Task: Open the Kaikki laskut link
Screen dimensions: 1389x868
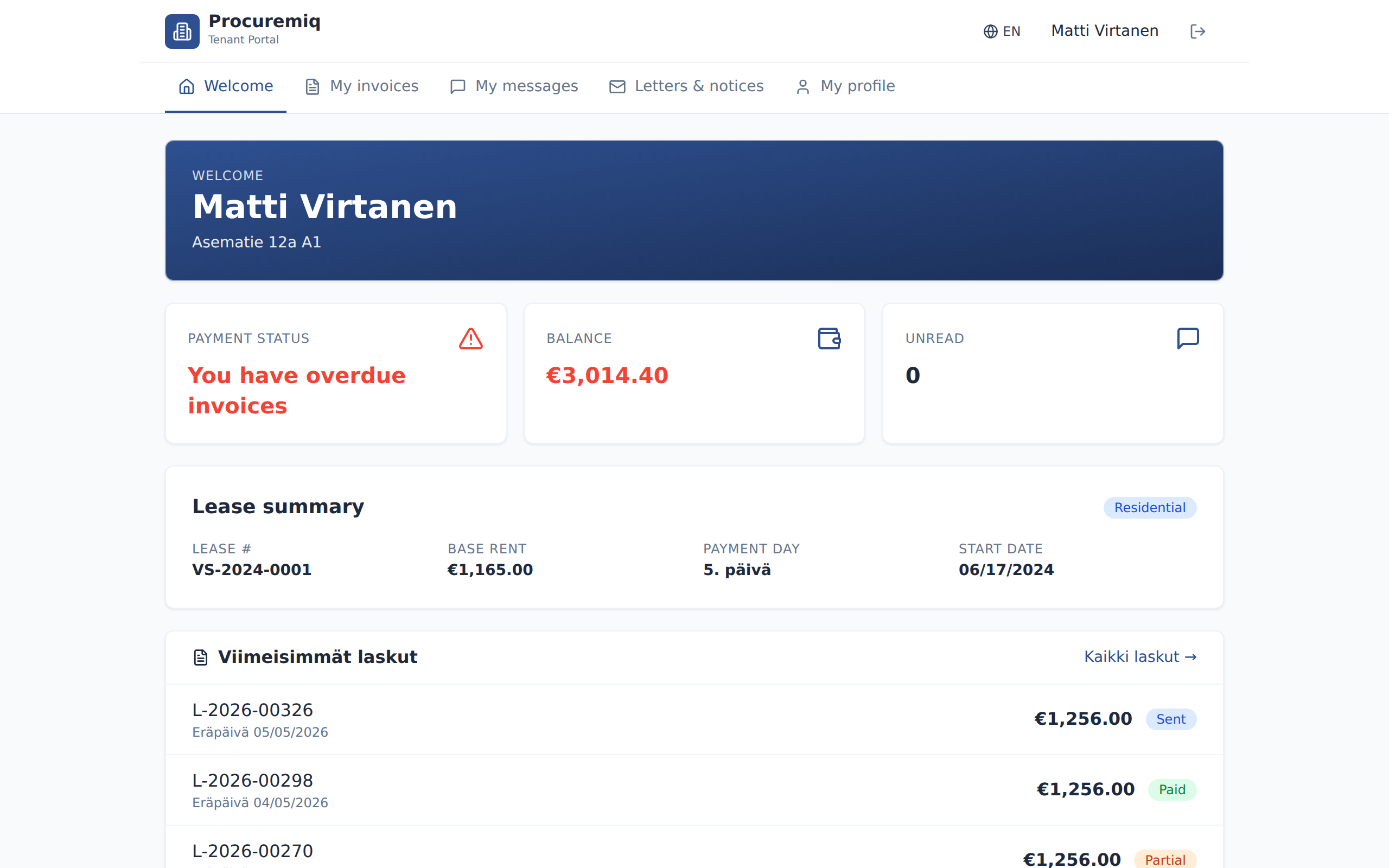Action: click(x=1140, y=657)
